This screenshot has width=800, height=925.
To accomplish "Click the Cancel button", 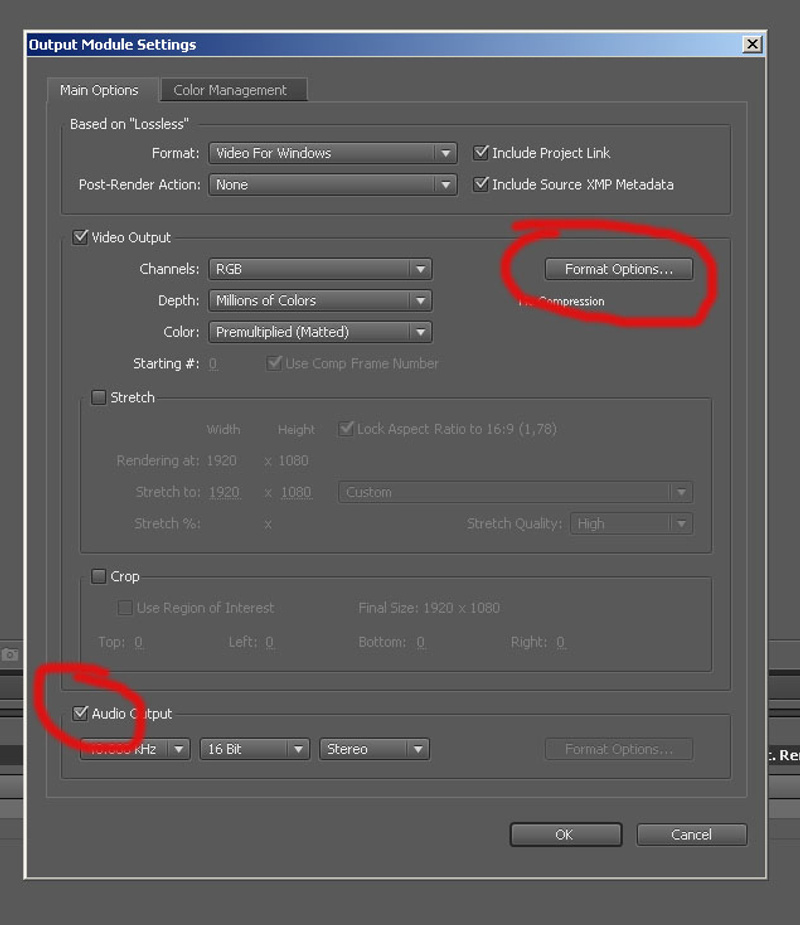I will pos(691,835).
